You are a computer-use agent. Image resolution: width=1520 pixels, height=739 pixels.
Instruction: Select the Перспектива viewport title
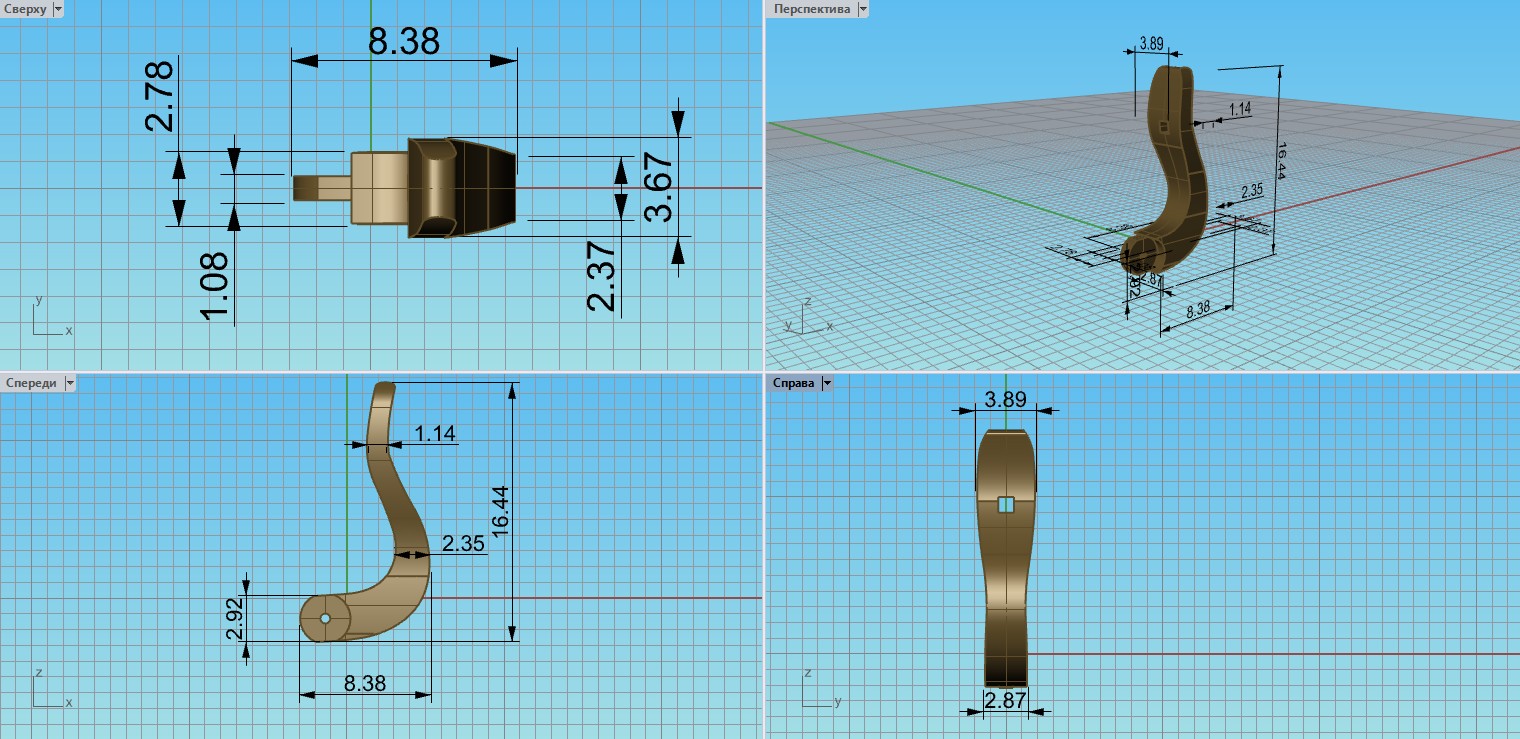(x=811, y=9)
